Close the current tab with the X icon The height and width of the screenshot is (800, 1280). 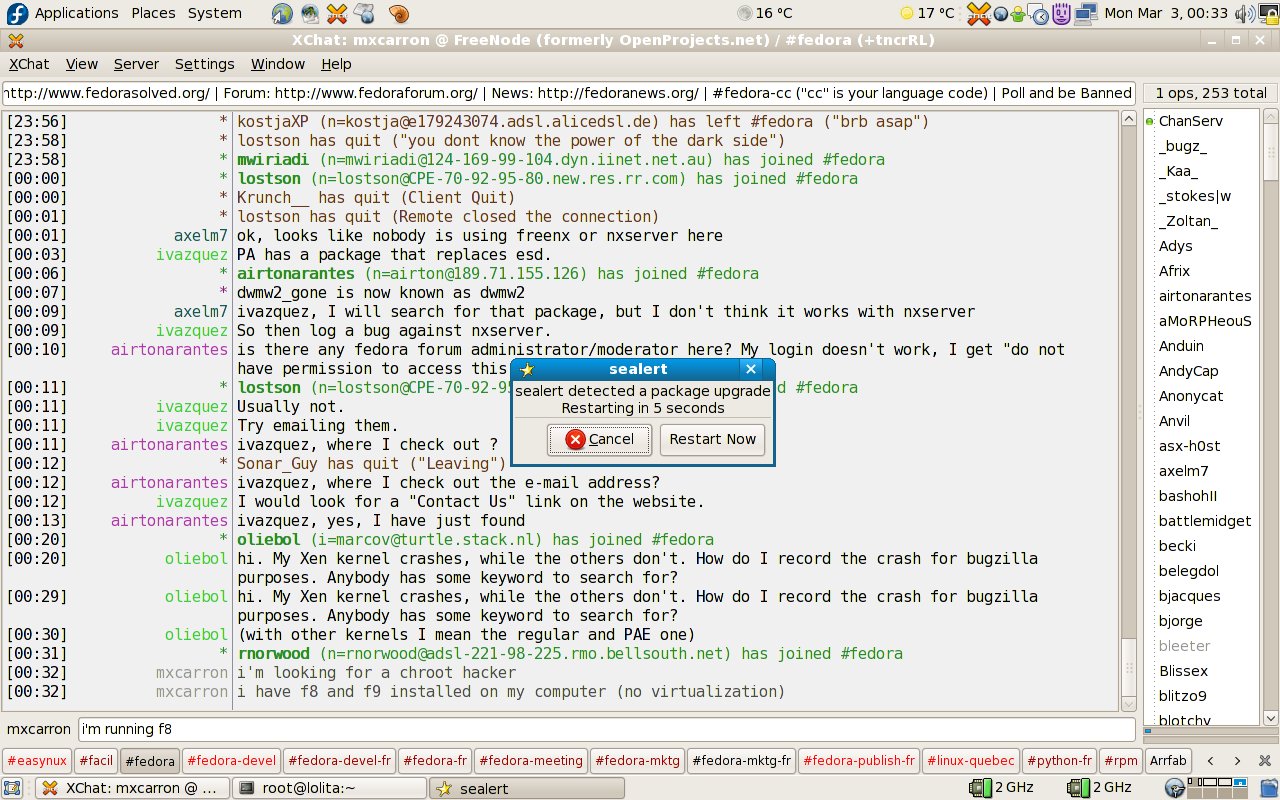pyautogui.click(x=1263, y=760)
